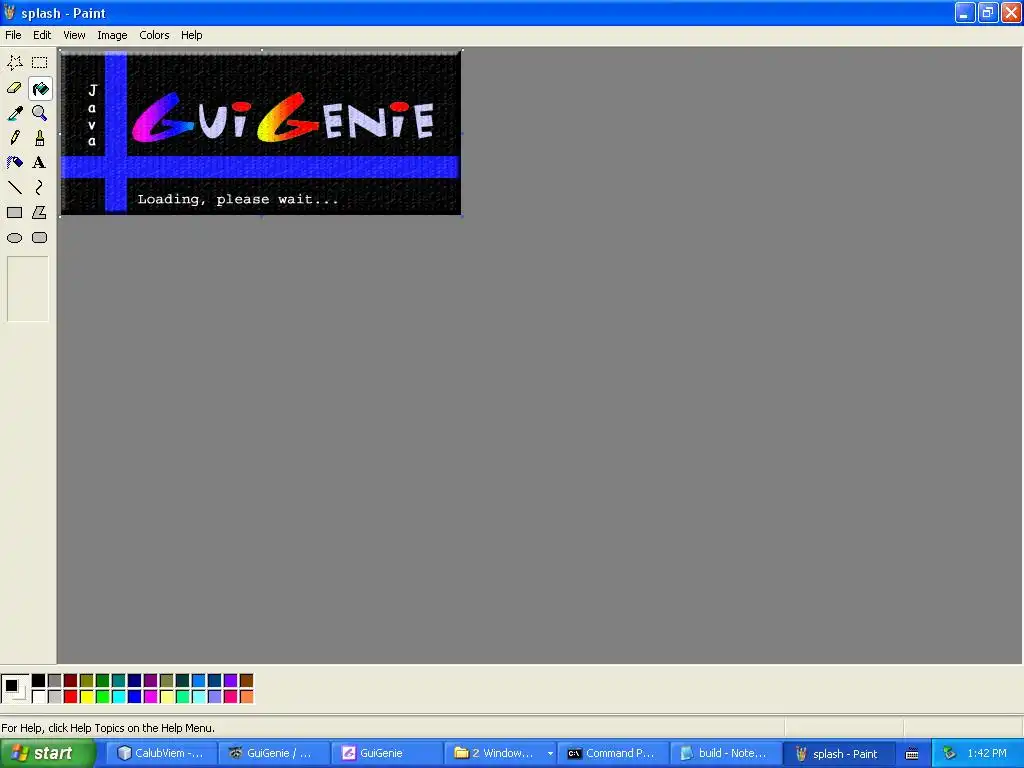Select the bright green swatch
Screen dimensions: 1024x768
[x=103, y=697]
